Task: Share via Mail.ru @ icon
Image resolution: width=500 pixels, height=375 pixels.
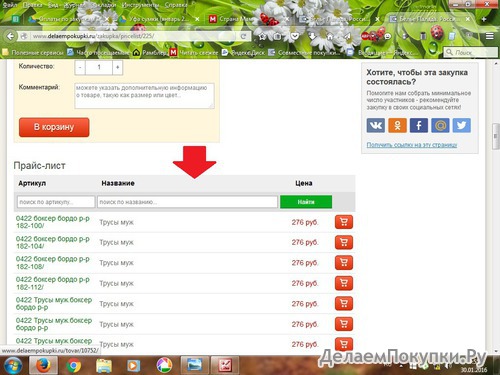Action: [x=440, y=126]
